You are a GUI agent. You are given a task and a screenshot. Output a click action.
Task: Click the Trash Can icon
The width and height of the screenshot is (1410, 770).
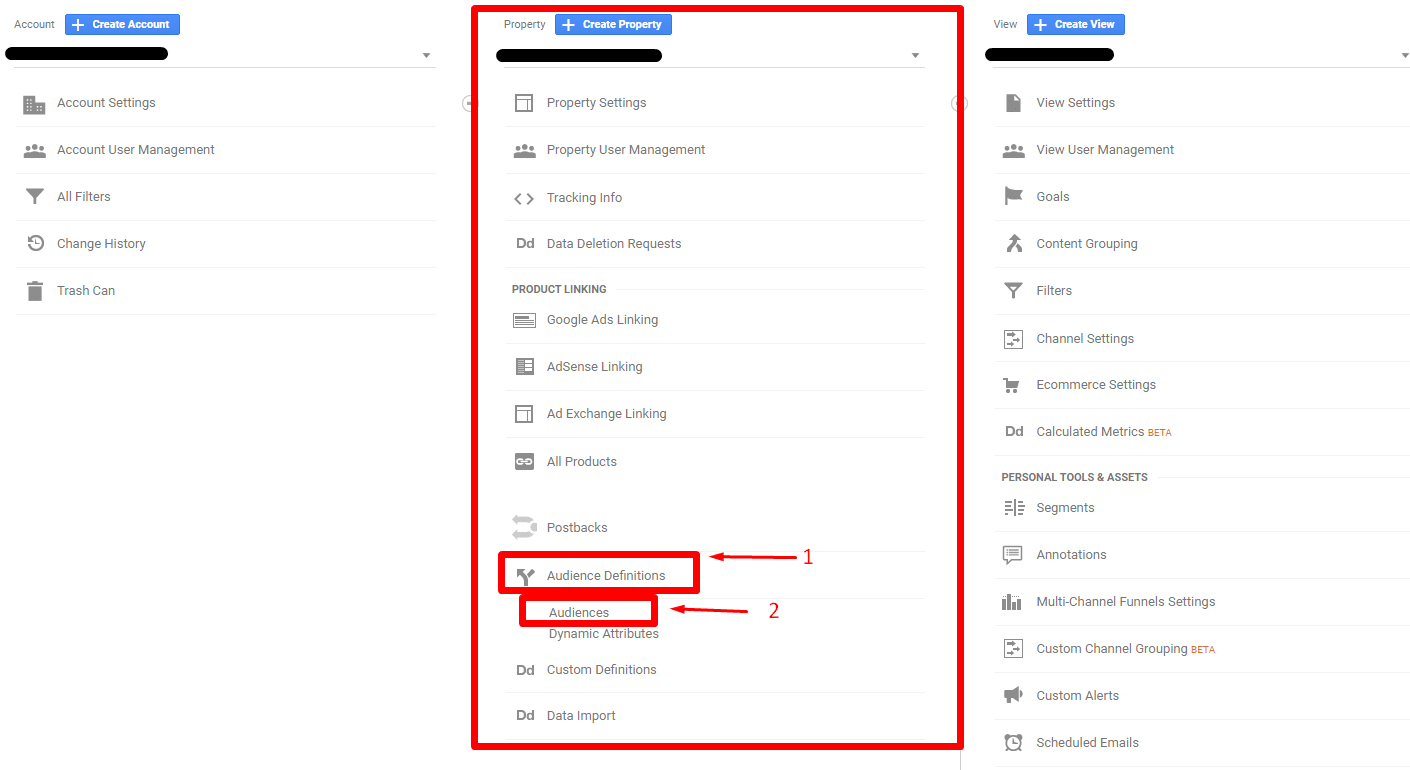pos(35,291)
